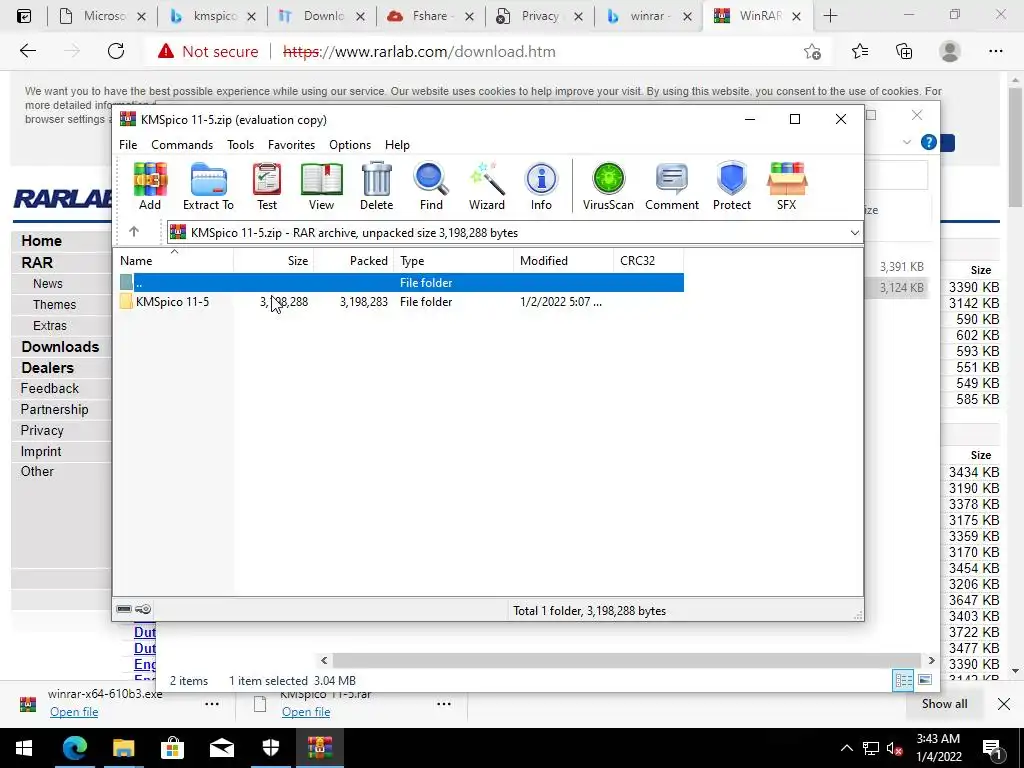Switch Explorer to details view icon
The image size is (1024, 768).
pos(903,680)
